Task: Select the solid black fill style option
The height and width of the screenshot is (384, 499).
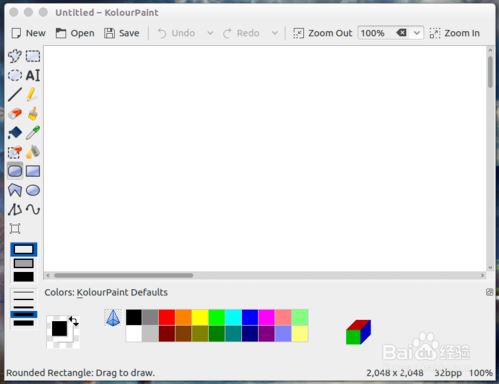Action: 23,277
